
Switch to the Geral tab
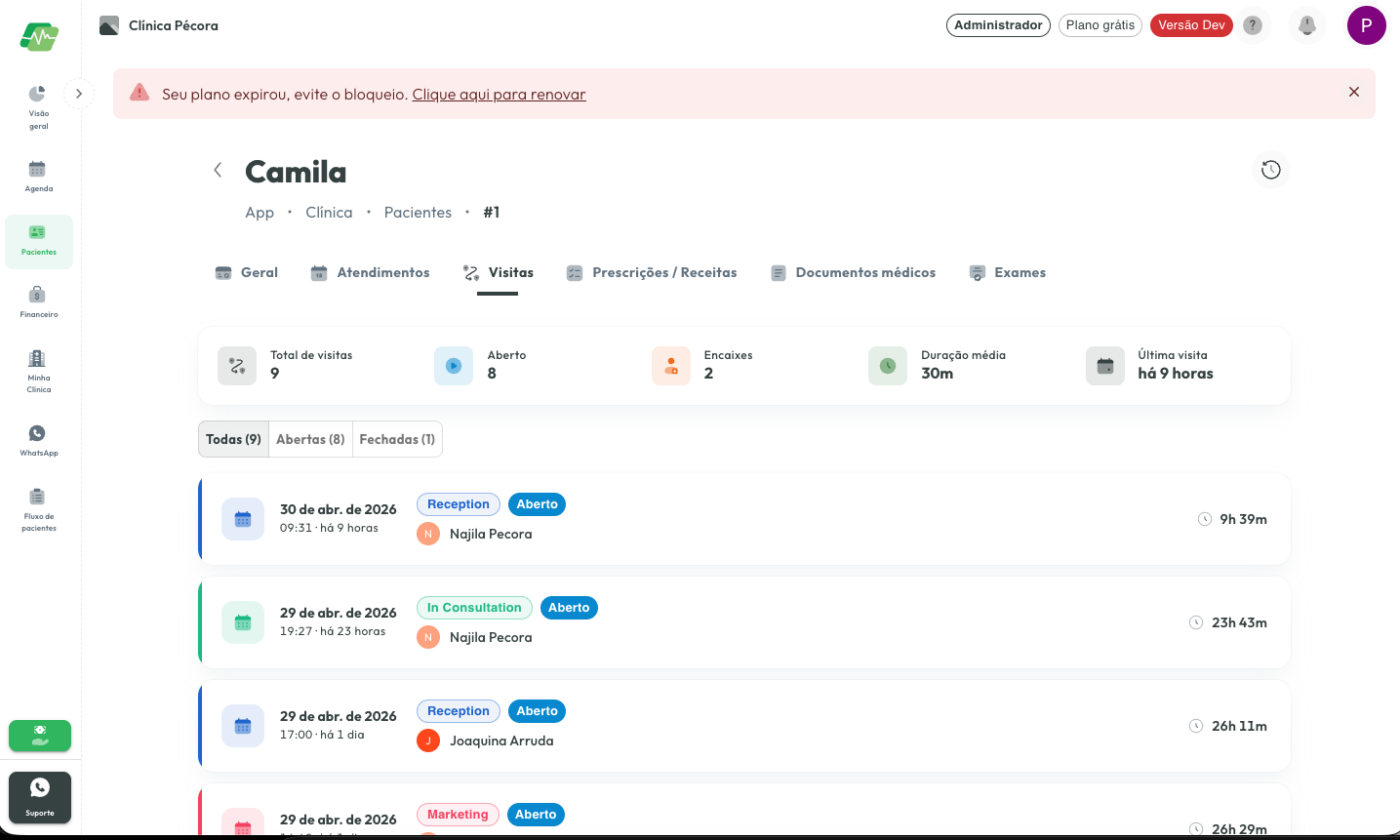(x=247, y=273)
